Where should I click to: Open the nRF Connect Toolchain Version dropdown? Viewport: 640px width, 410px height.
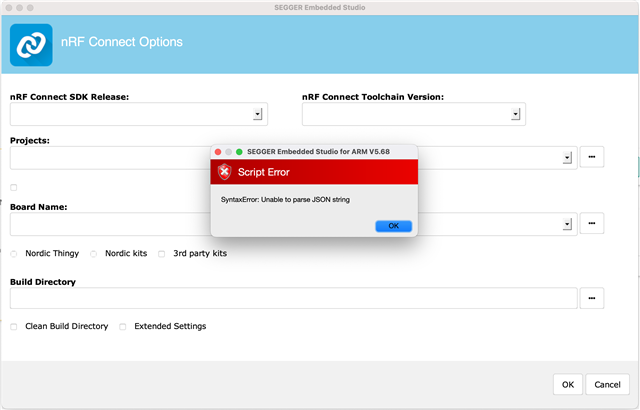point(516,114)
